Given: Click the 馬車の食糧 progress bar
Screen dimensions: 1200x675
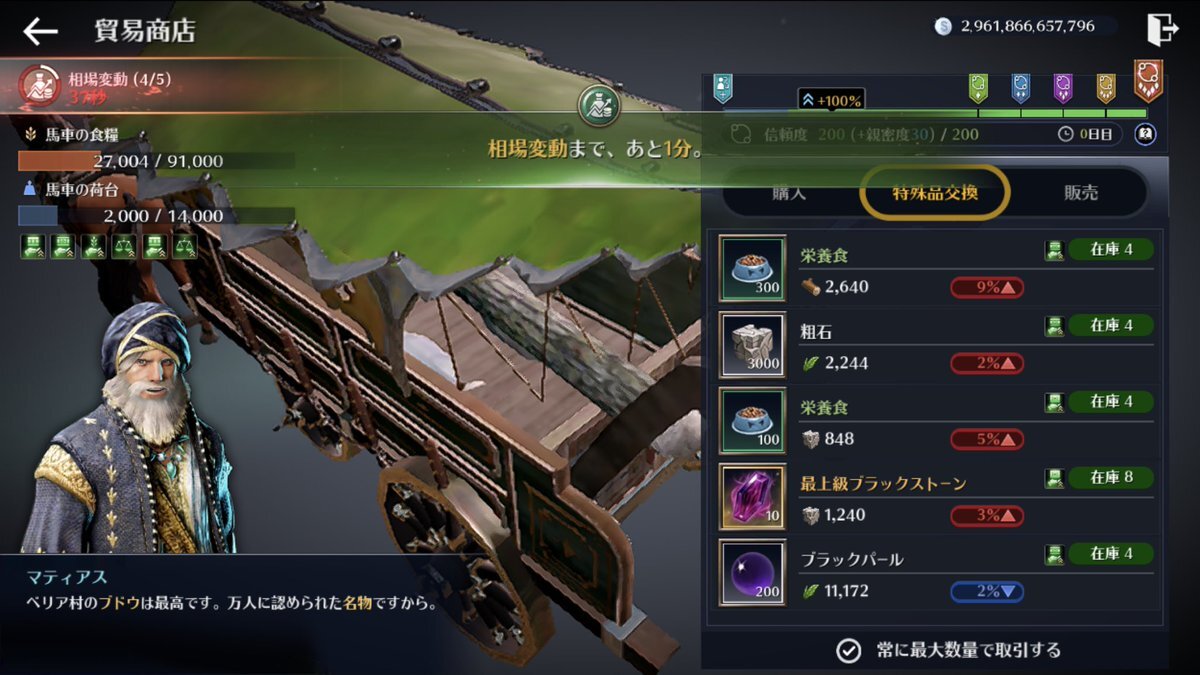Looking at the screenshot, I should (x=156, y=161).
